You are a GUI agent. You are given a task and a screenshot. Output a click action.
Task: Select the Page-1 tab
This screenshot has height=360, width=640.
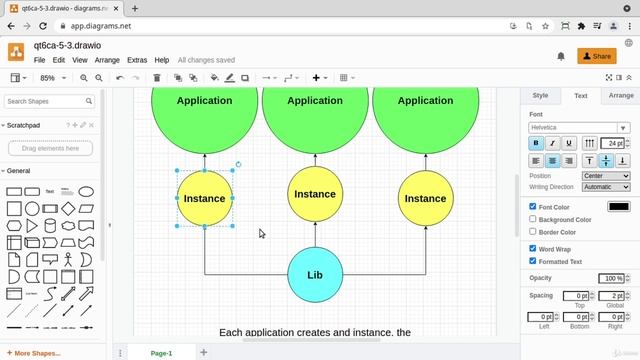tap(161, 353)
